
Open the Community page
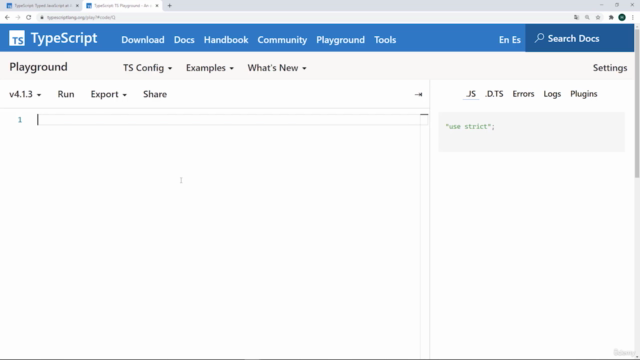pos(282,40)
